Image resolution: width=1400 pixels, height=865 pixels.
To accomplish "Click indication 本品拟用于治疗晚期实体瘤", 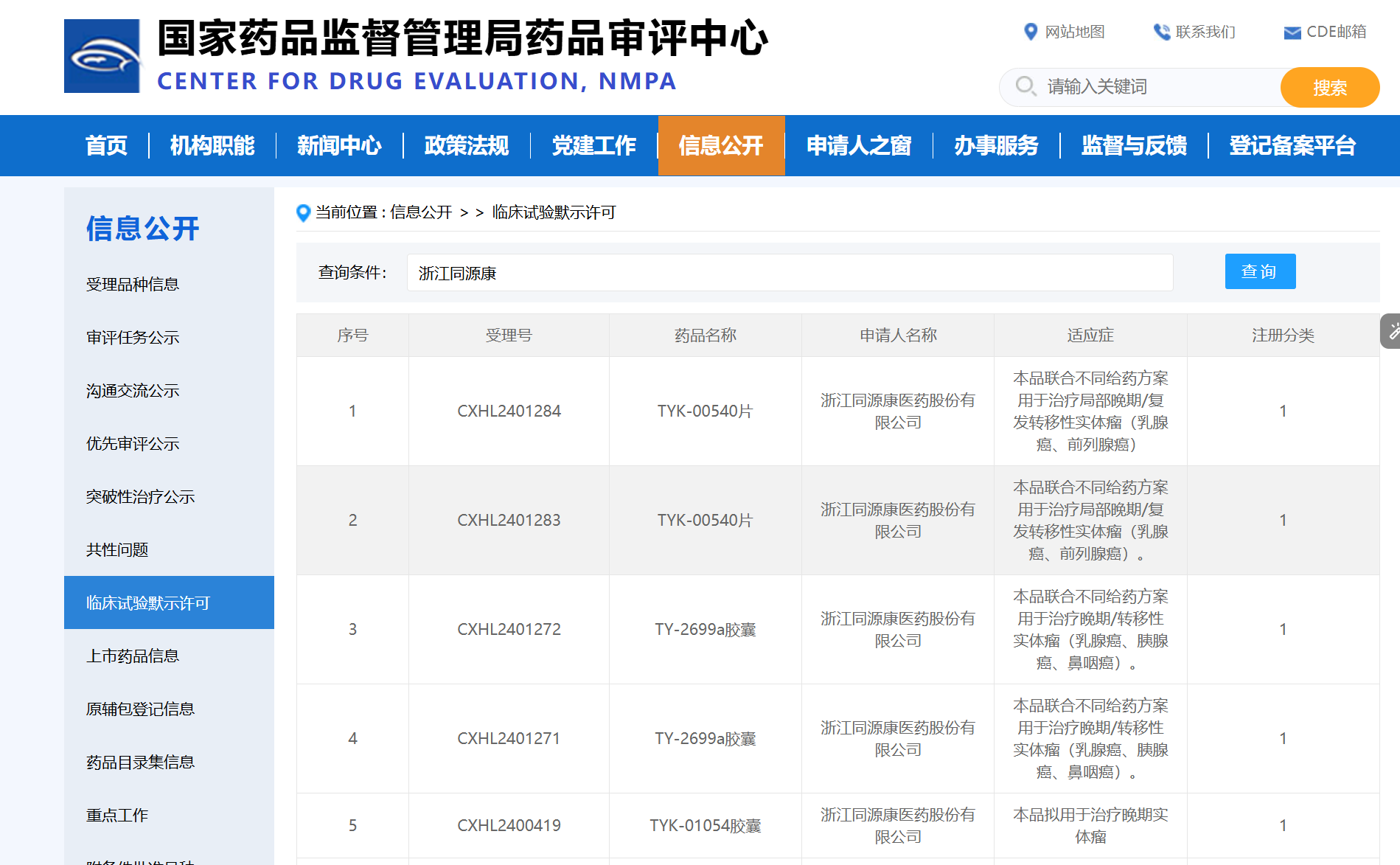I will point(1090,826).
